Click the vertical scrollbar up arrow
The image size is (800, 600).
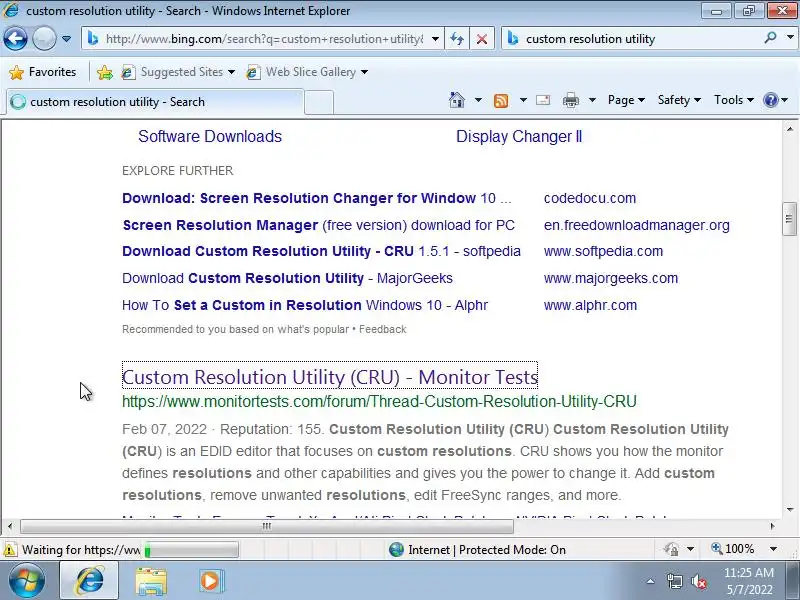pyautogui.click(x=789, y=129)
